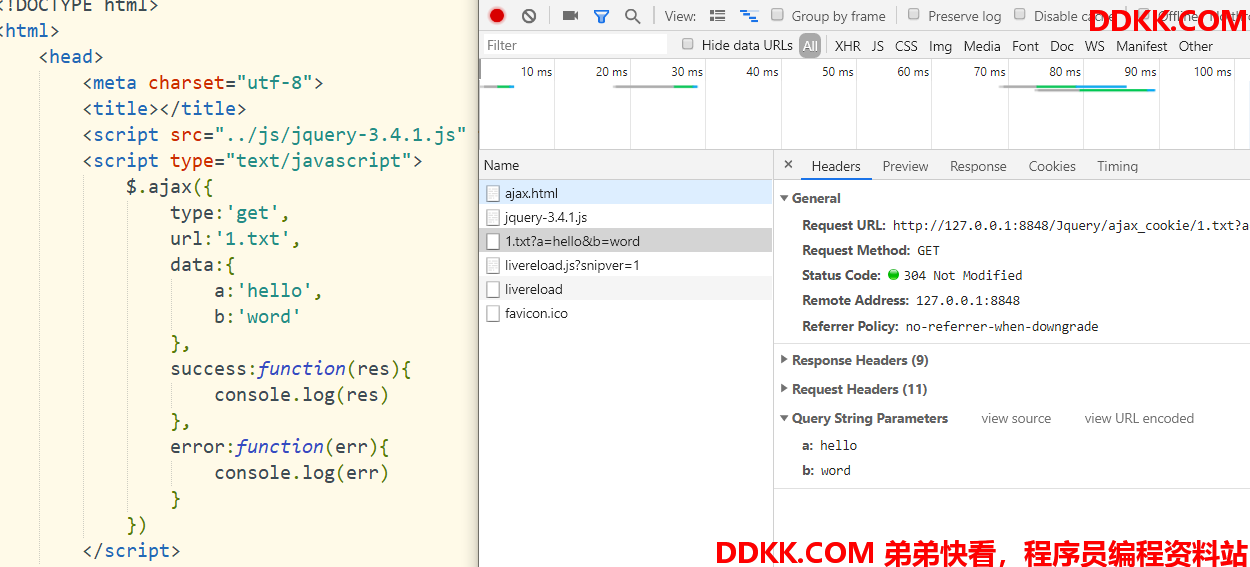Collapse the General section

coord(785,198)
